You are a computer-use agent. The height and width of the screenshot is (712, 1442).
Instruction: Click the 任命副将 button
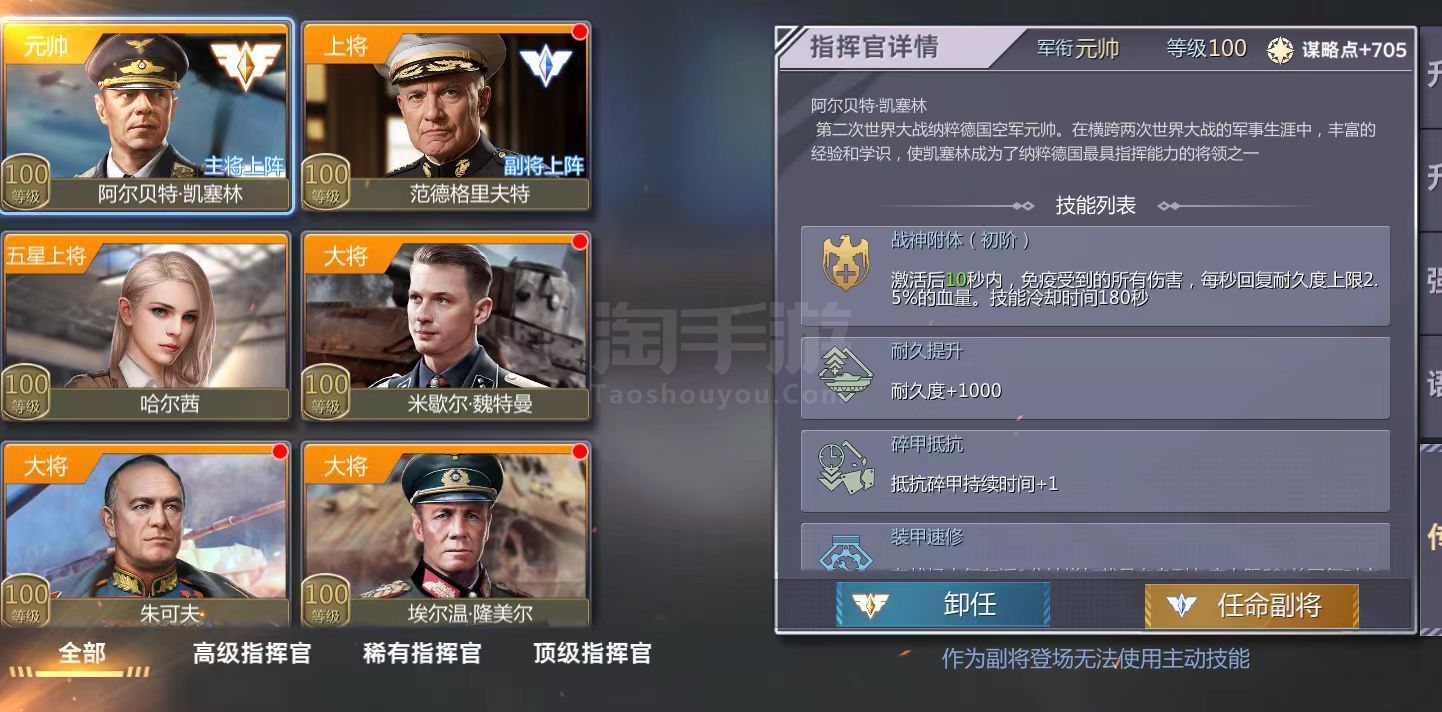1252,605
